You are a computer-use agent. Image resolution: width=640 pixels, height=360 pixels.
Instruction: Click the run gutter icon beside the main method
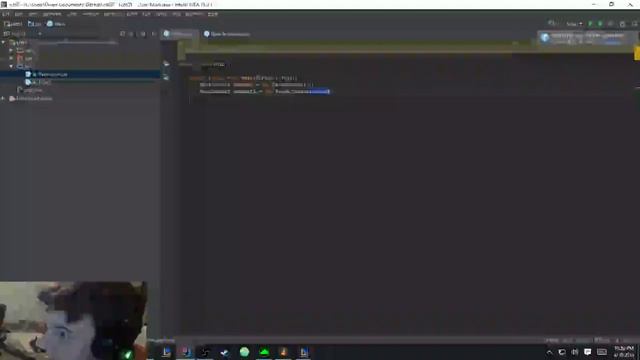tap(166, 77)
